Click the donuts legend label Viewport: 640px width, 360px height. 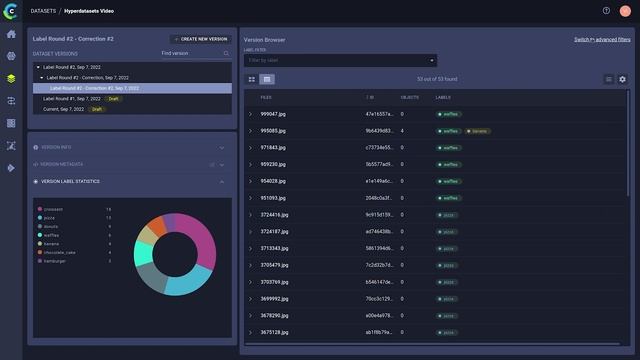tap(51, 227)
